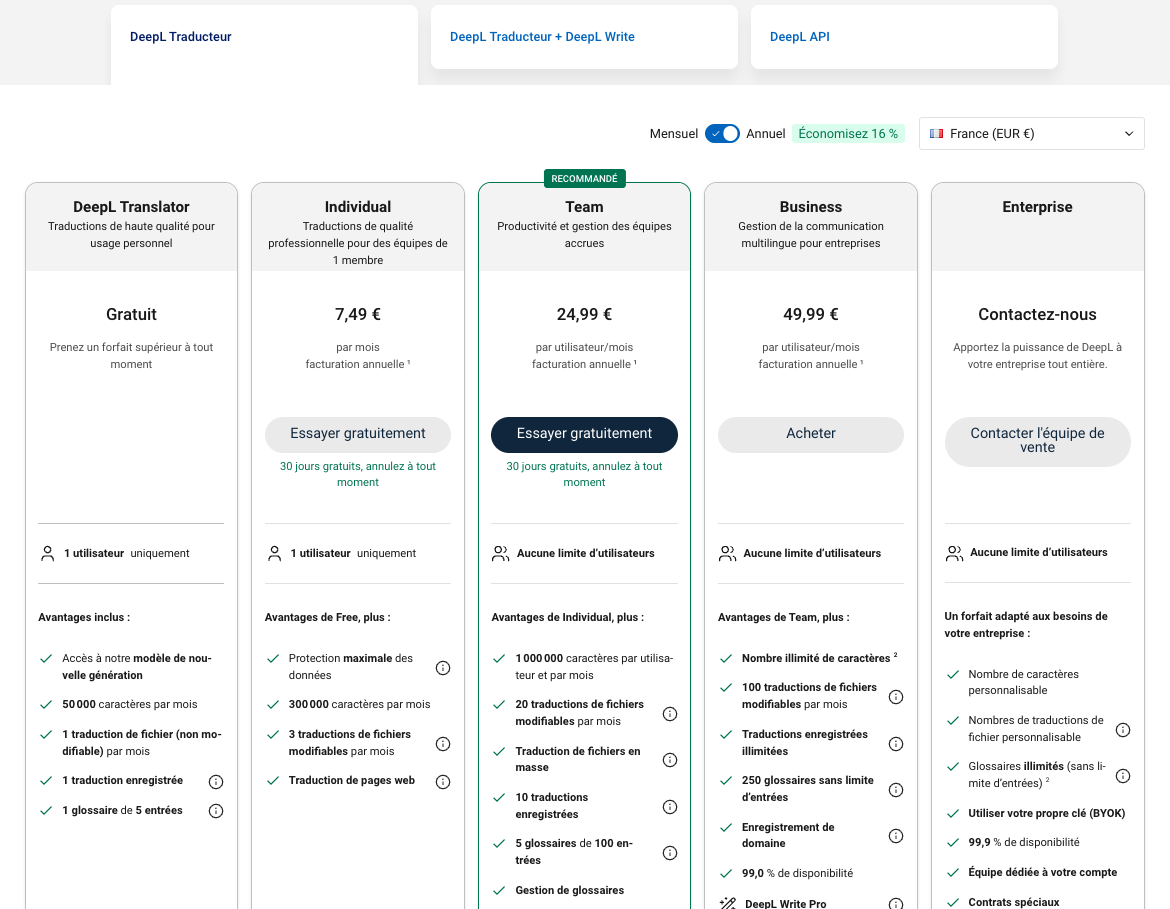1170x909 pixels.
Task: Click the Individual plan title
Action: tap(358, 207)
